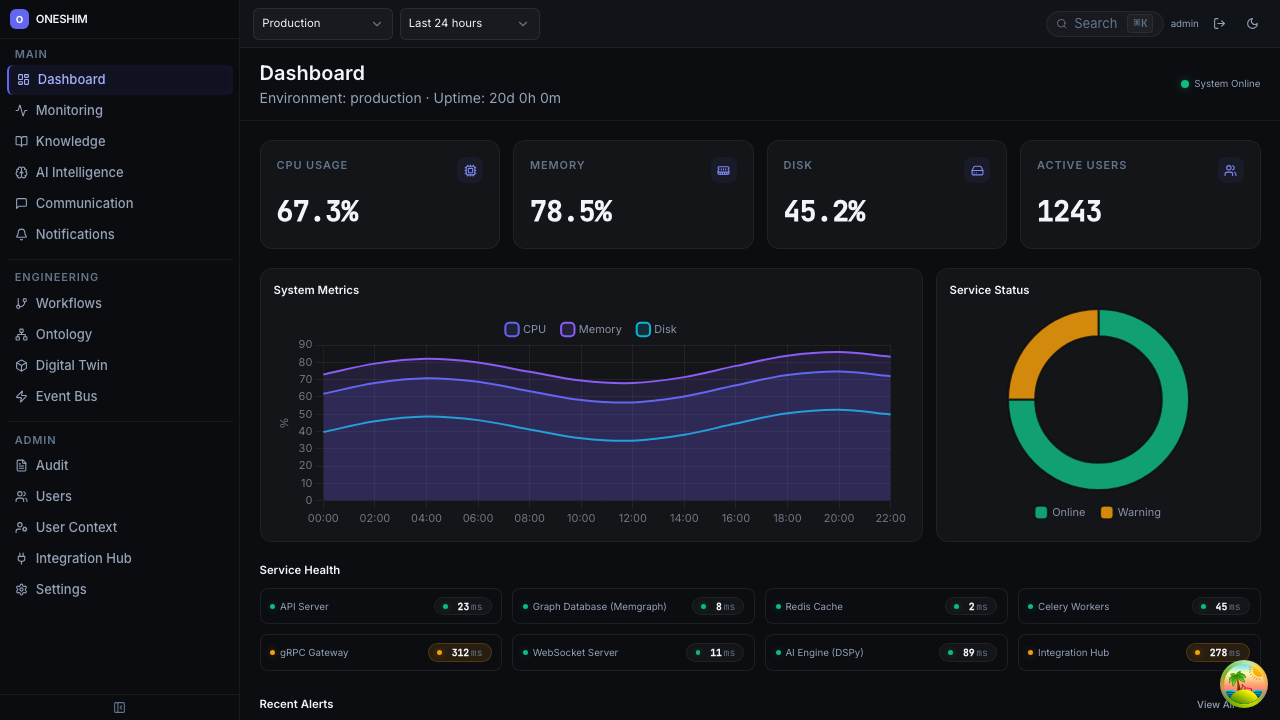Click the Memory card keyboard icon
The width and height of the screenshot is (1280, 720).
pos(723,170)
